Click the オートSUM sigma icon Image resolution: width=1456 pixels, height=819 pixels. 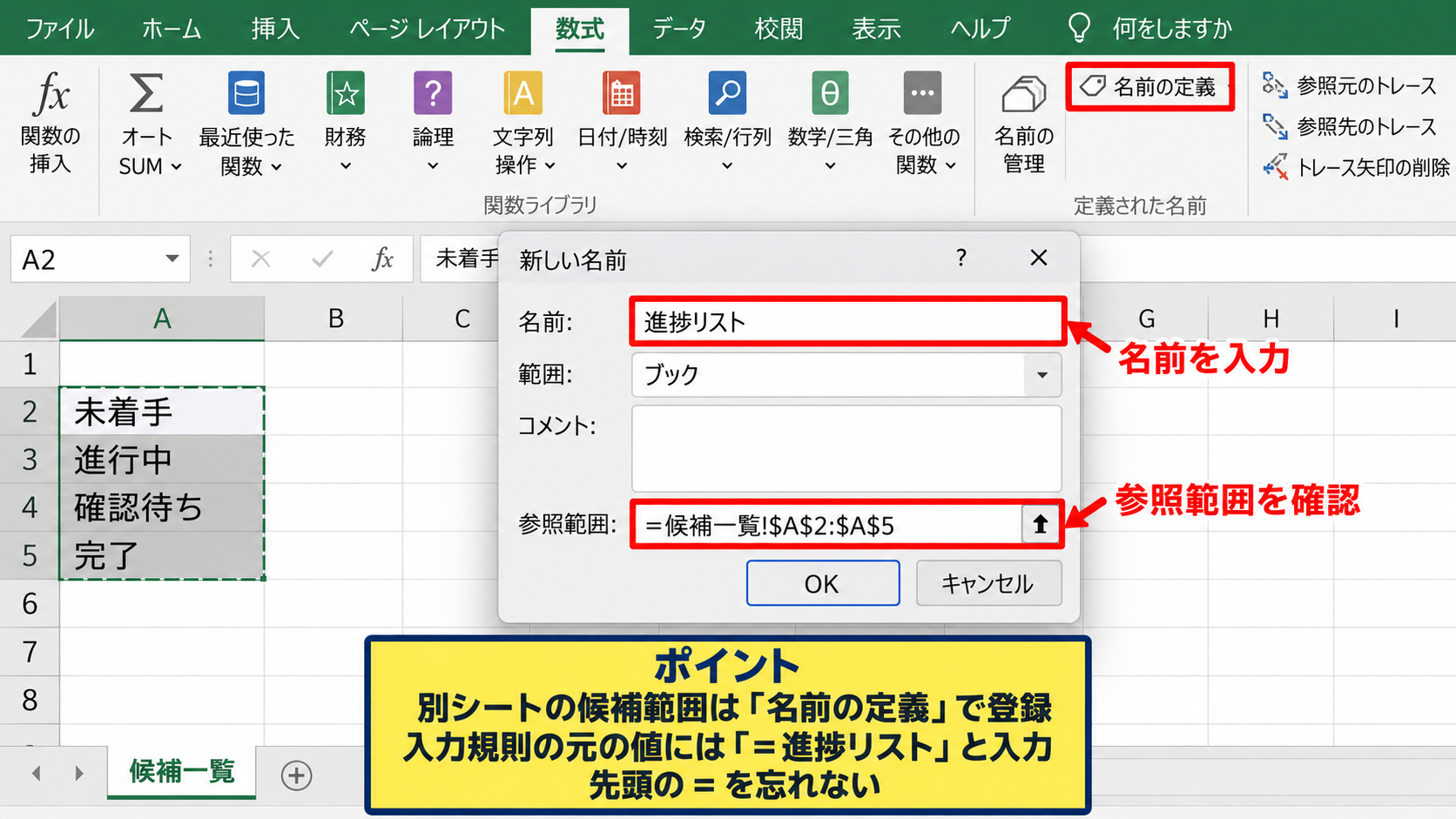(146, 93)
